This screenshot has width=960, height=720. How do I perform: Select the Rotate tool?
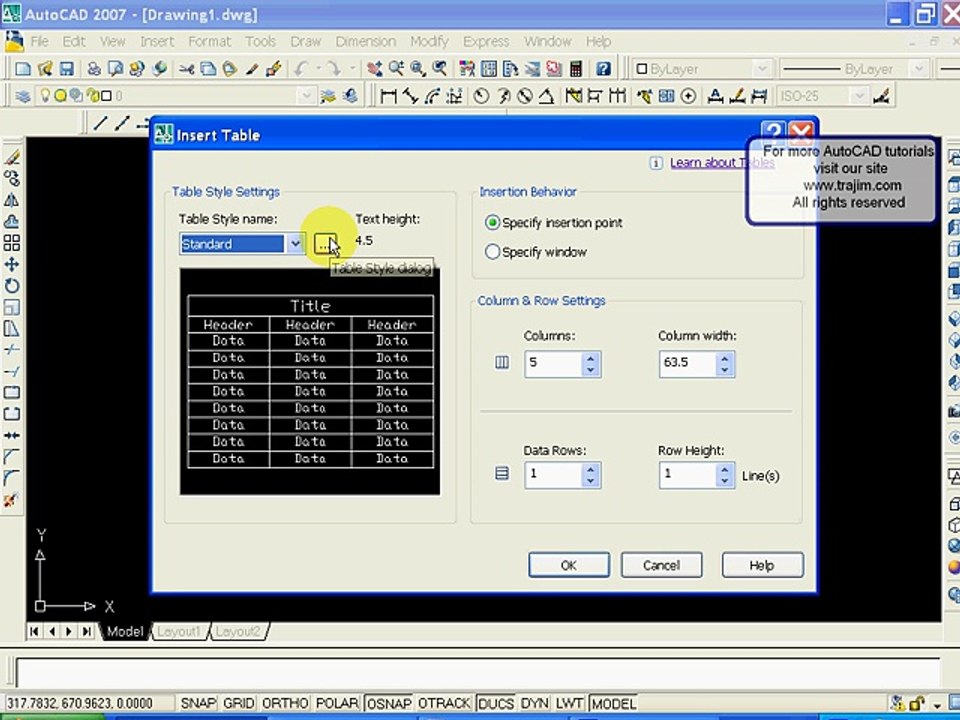tap(12, 286)
